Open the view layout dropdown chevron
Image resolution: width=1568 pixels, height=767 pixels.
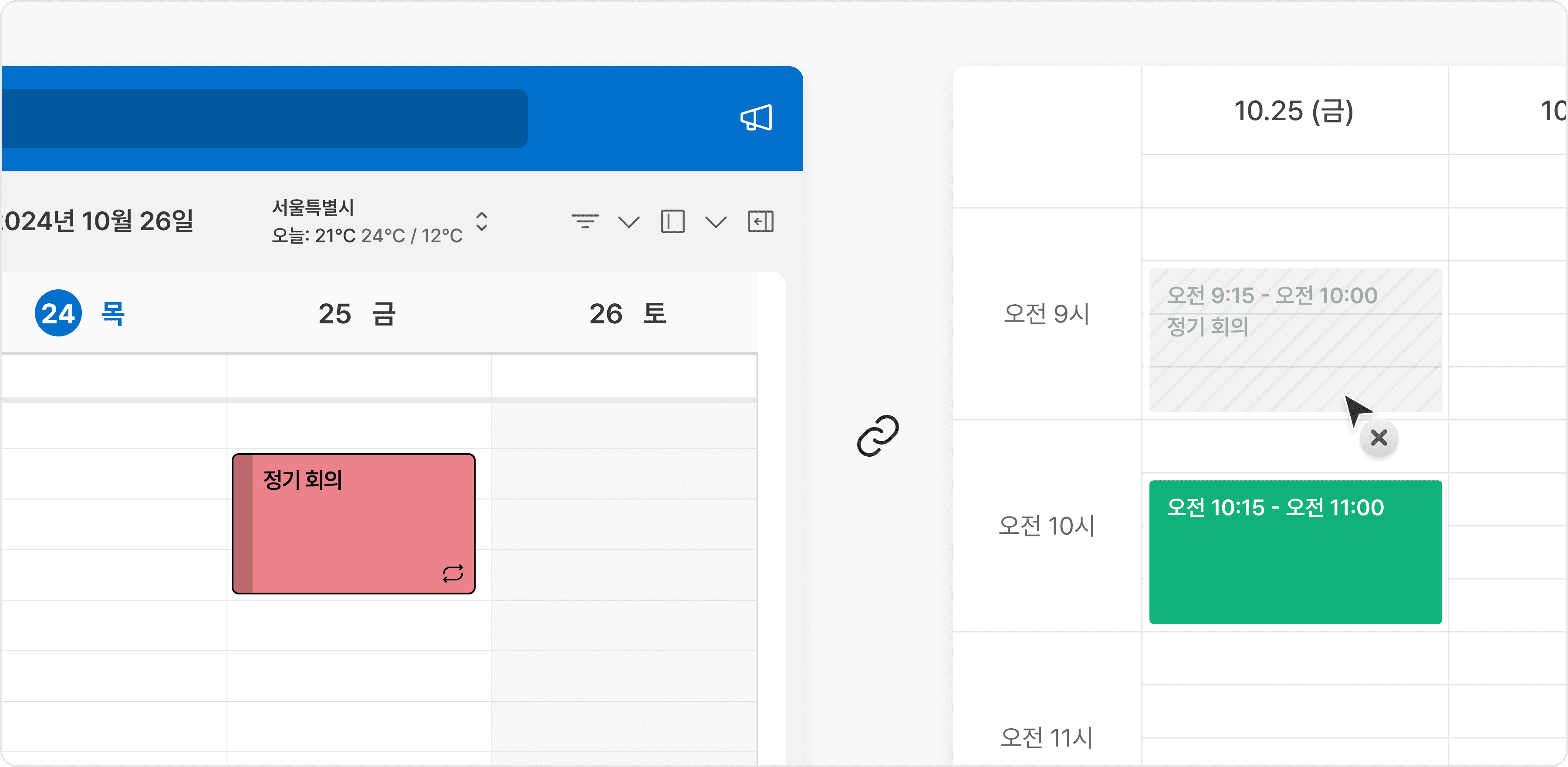(x=716, y=222)
